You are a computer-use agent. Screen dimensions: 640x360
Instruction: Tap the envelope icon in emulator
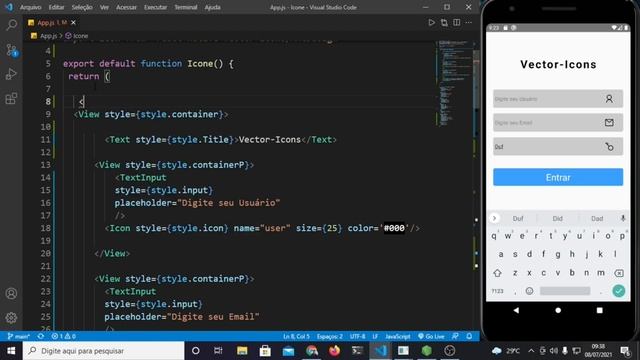[x=609, y=122]
